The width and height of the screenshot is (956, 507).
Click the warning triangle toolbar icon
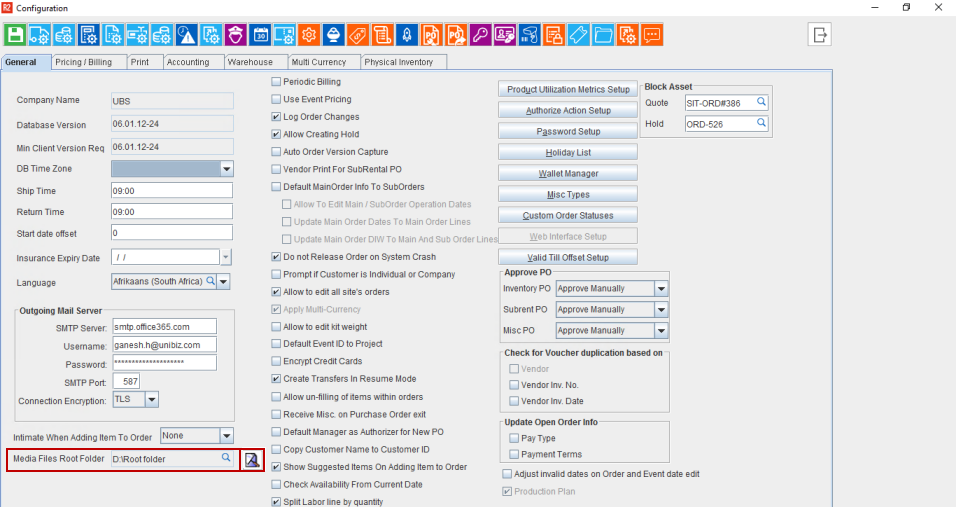(186, 35)
